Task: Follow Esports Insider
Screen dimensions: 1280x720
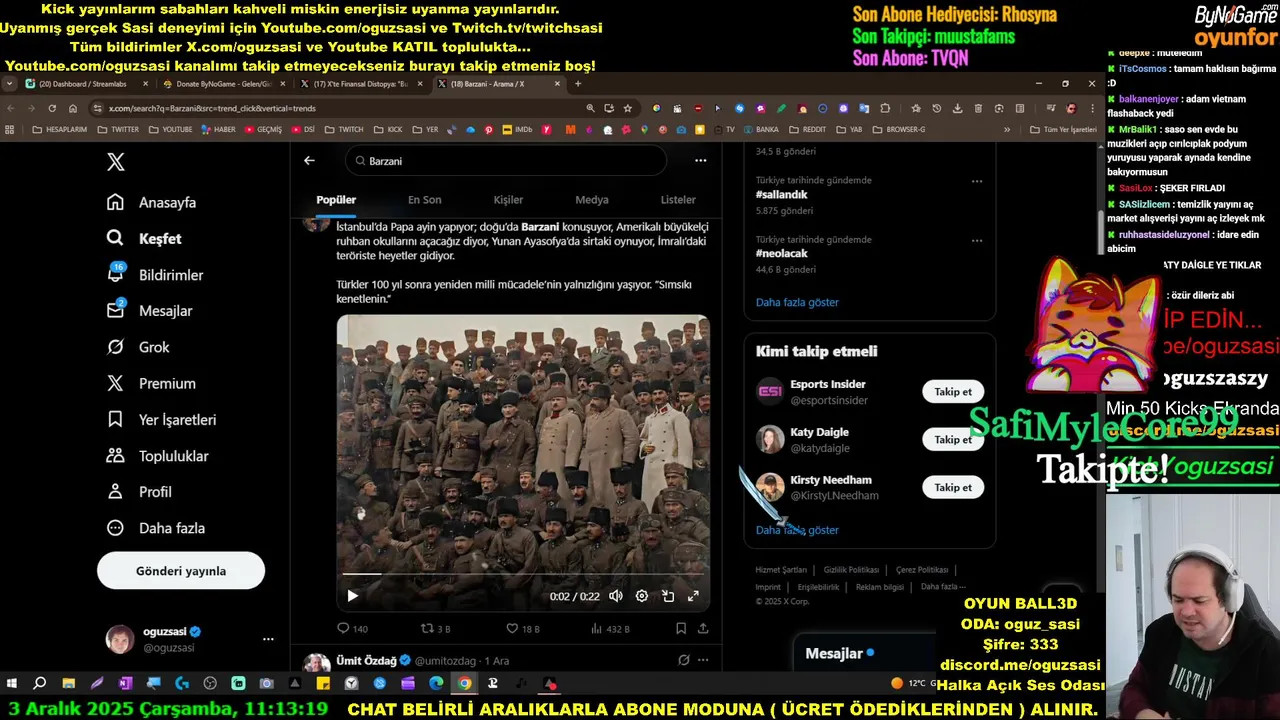Action: click(953, 392)
